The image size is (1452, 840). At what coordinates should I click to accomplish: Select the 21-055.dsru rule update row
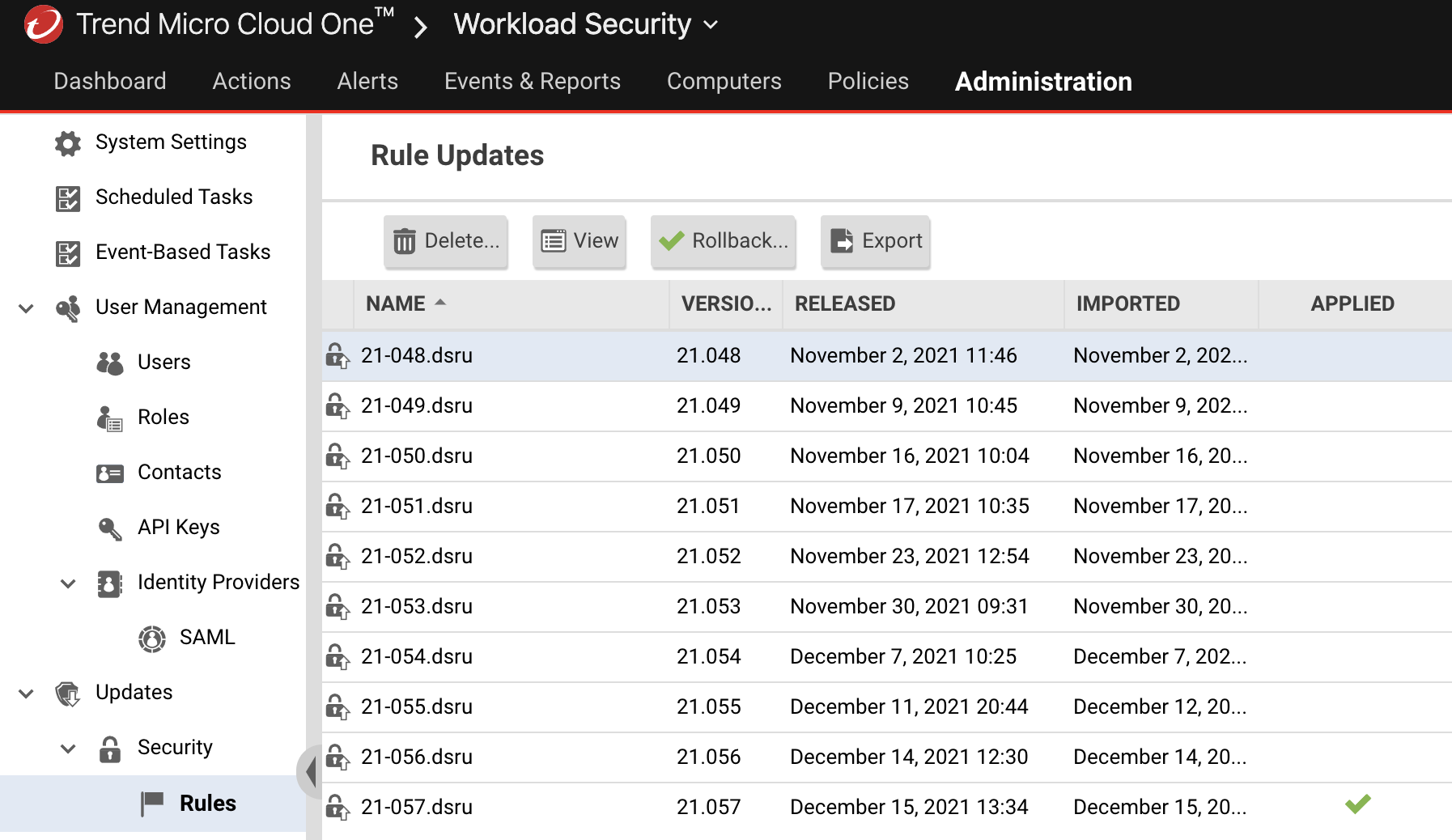point(416,706)
